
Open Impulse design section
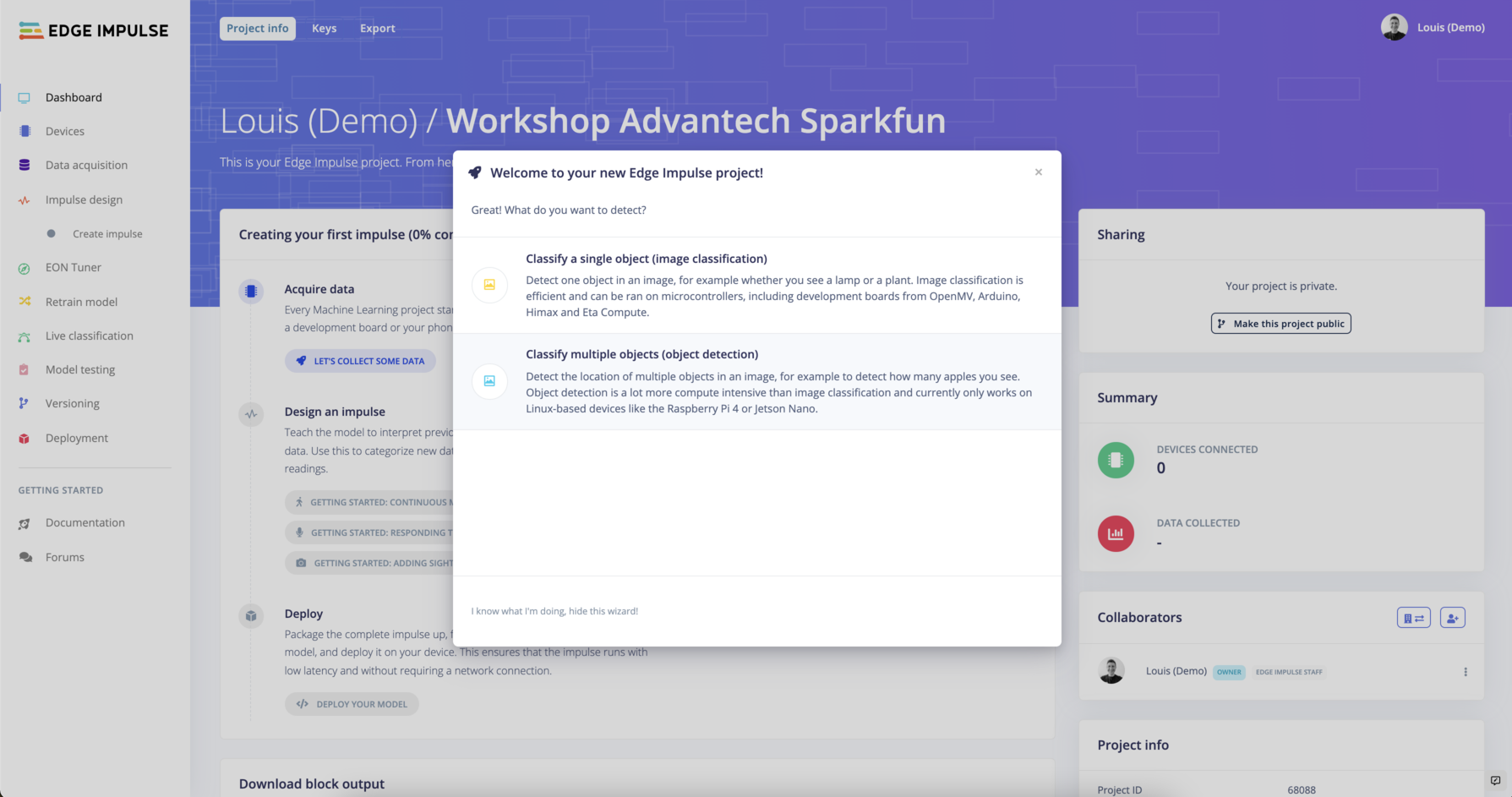coord(84,200)
